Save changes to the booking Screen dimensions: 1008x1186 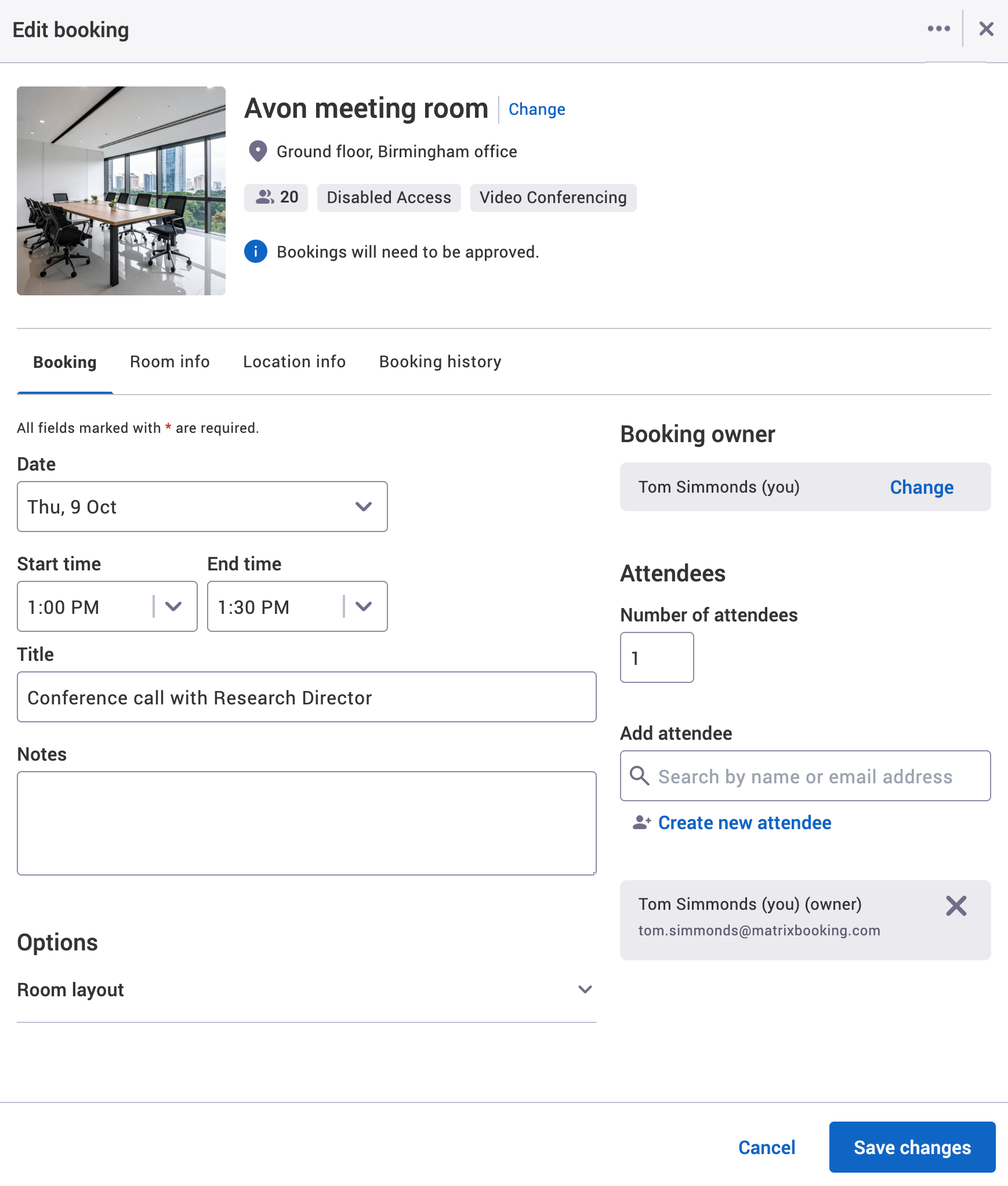pos(911,1147)
